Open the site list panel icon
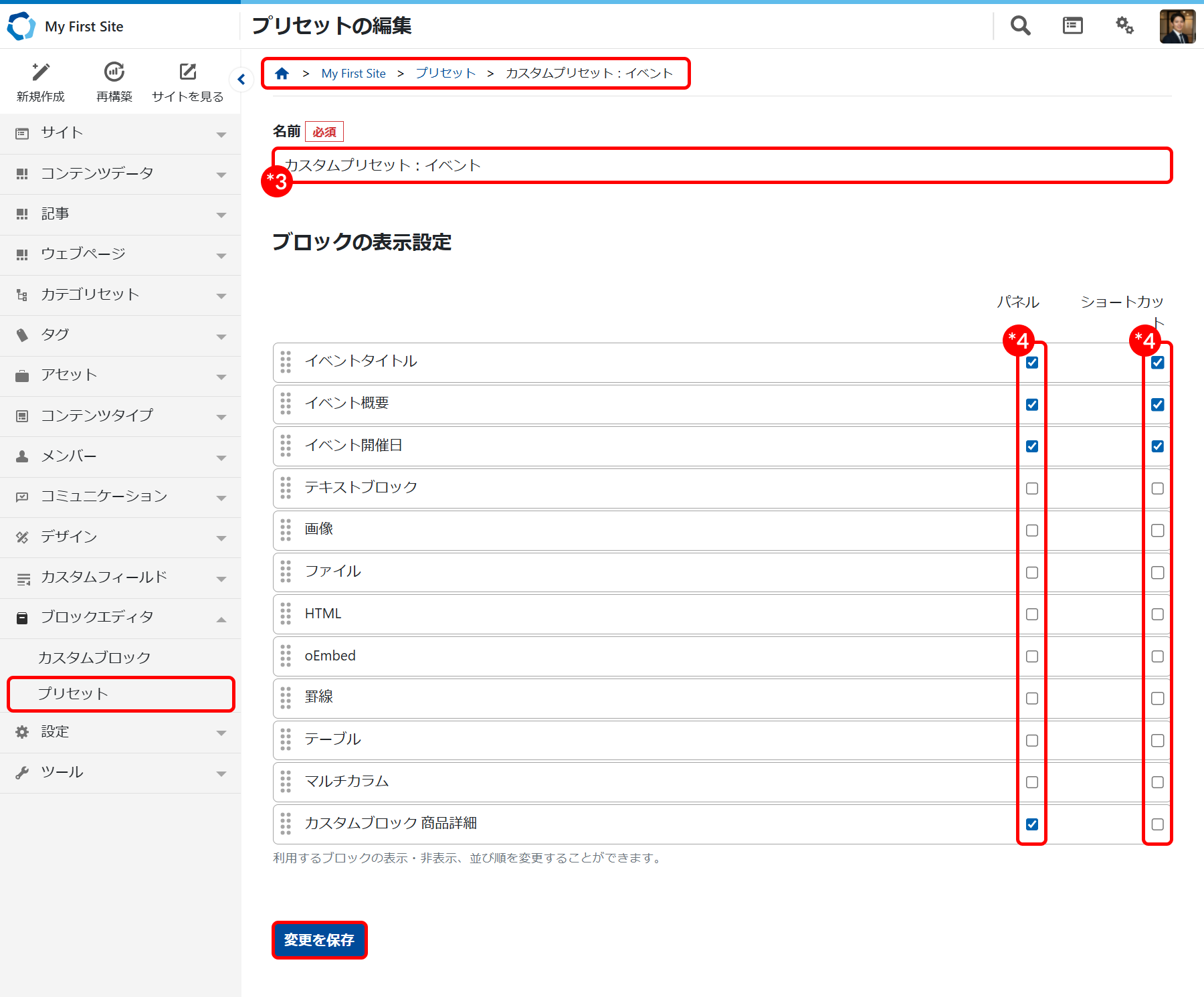1204x997 pixels. click(1072, 26)
